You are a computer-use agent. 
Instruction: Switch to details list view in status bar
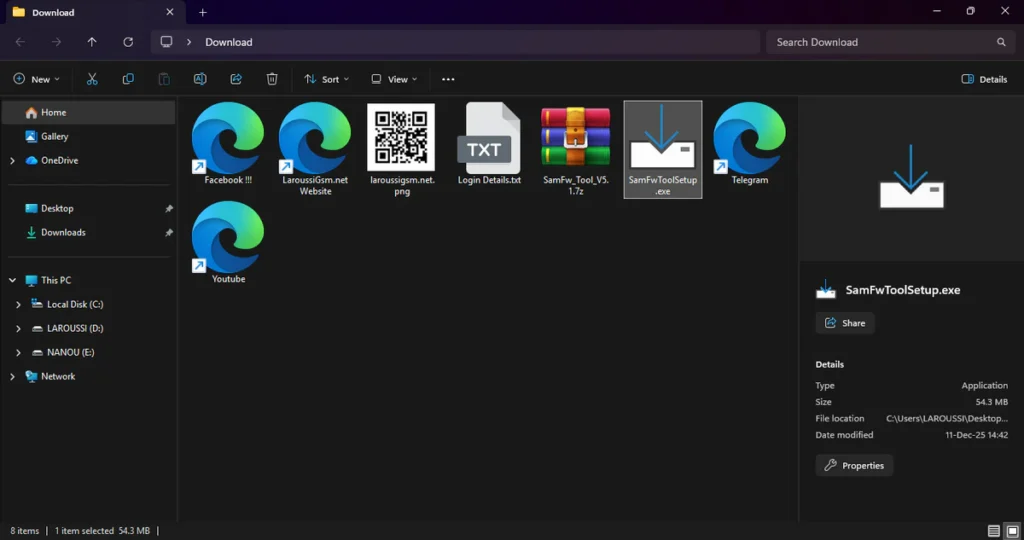[993, 531]
